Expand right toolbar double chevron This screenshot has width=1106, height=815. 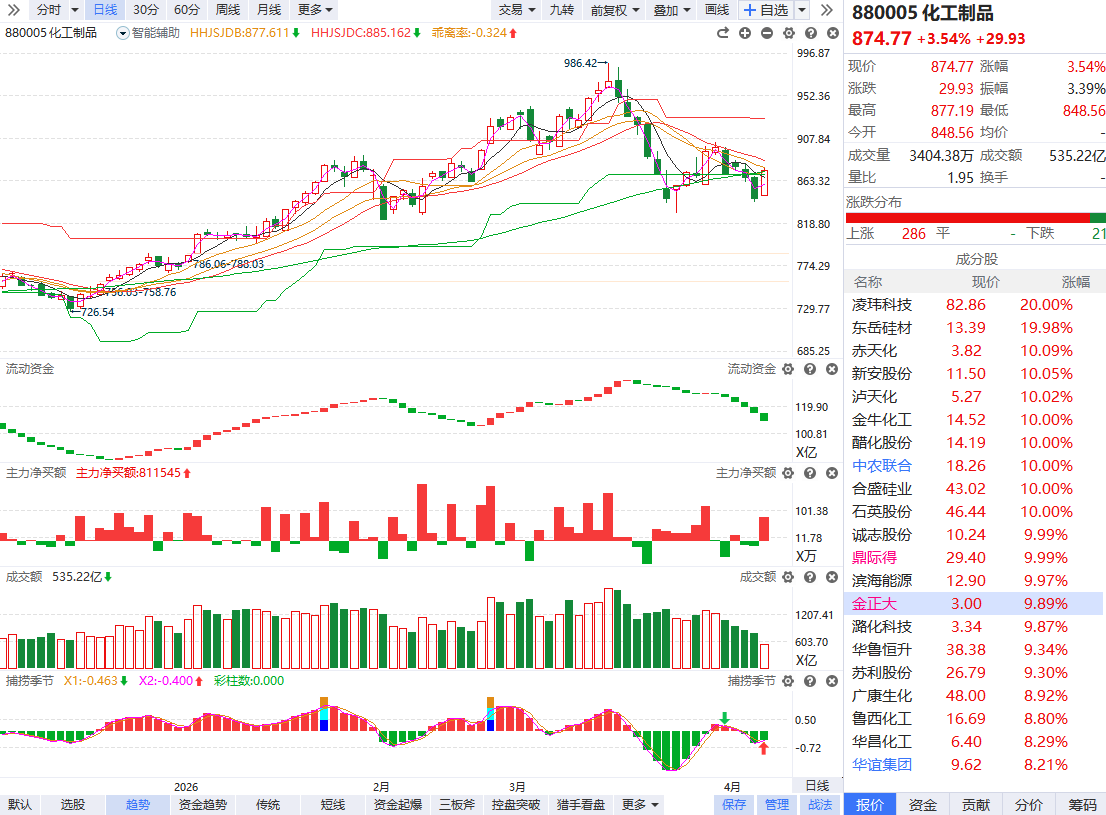point(827,10)
